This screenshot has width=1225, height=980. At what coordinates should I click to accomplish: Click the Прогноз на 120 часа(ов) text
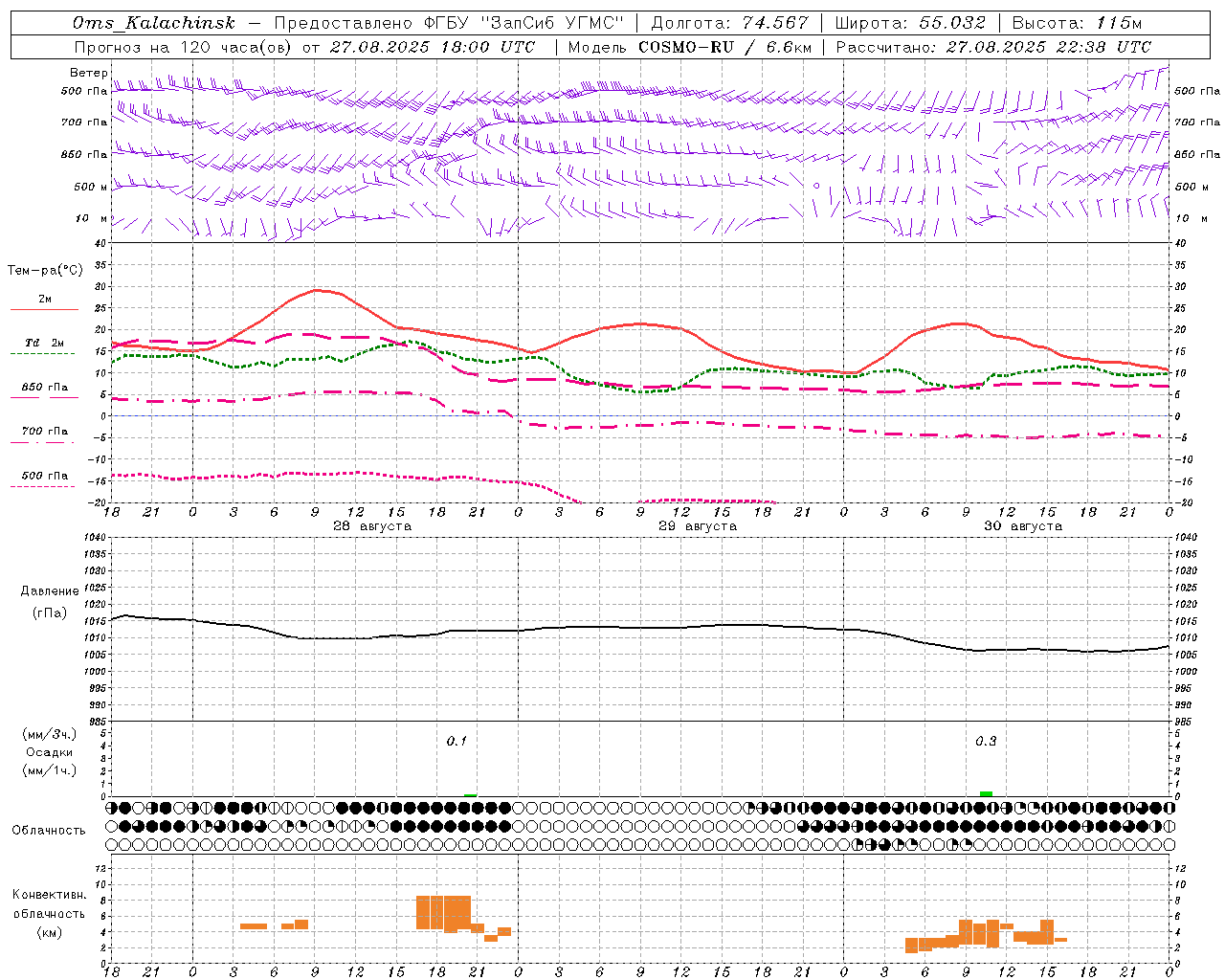[185, 47]
